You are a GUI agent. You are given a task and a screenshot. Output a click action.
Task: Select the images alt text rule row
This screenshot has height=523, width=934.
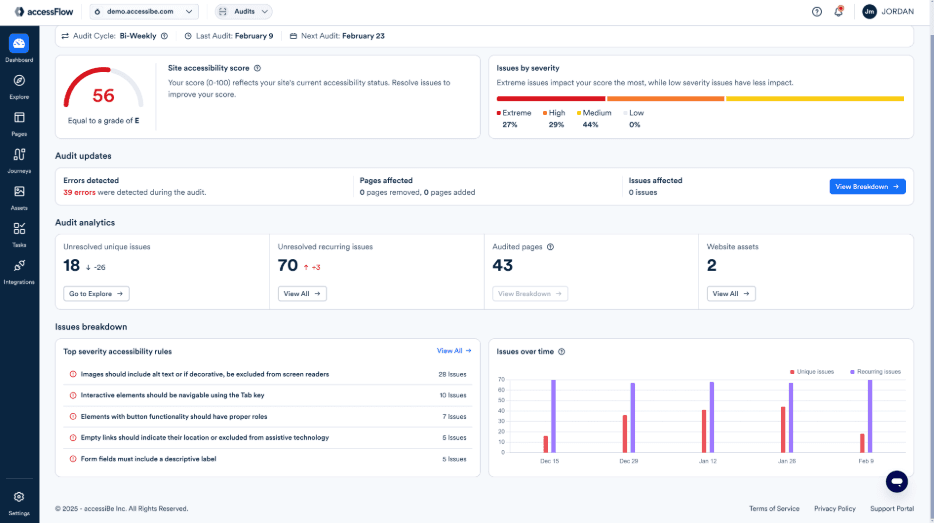(x=267, y=374)
